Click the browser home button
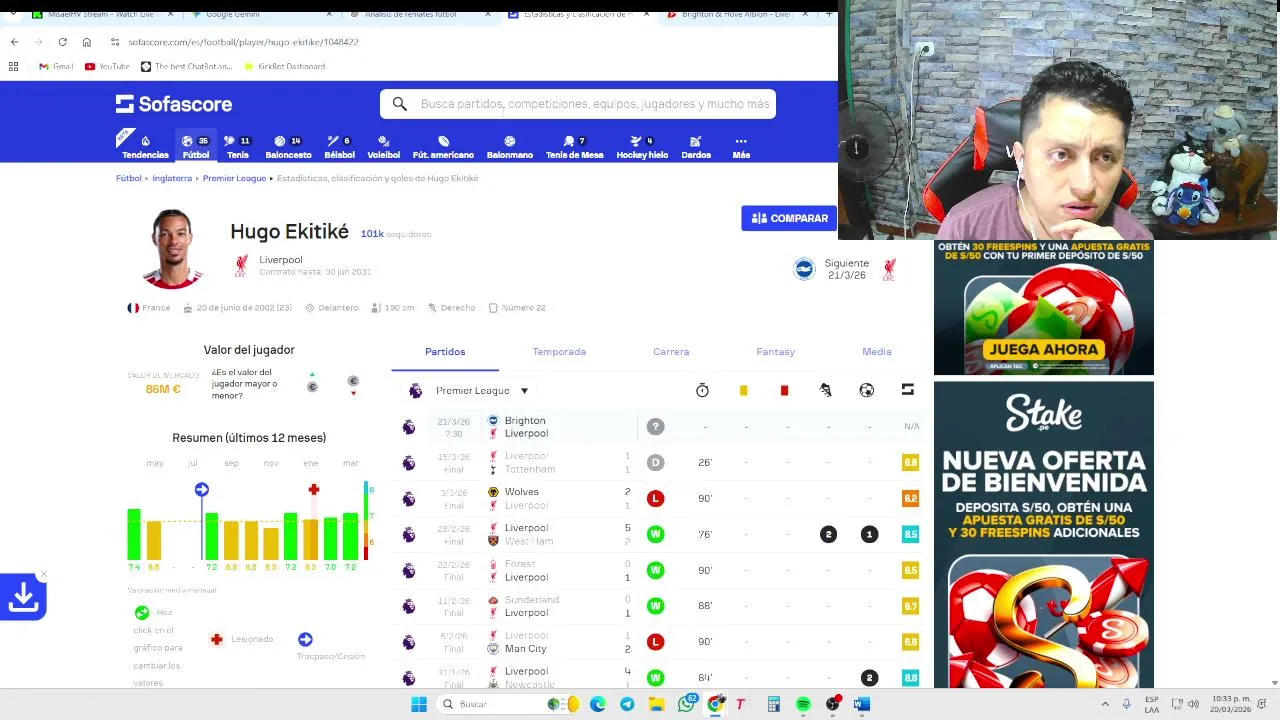This screenshot has height=720, width=1280. 86,42
